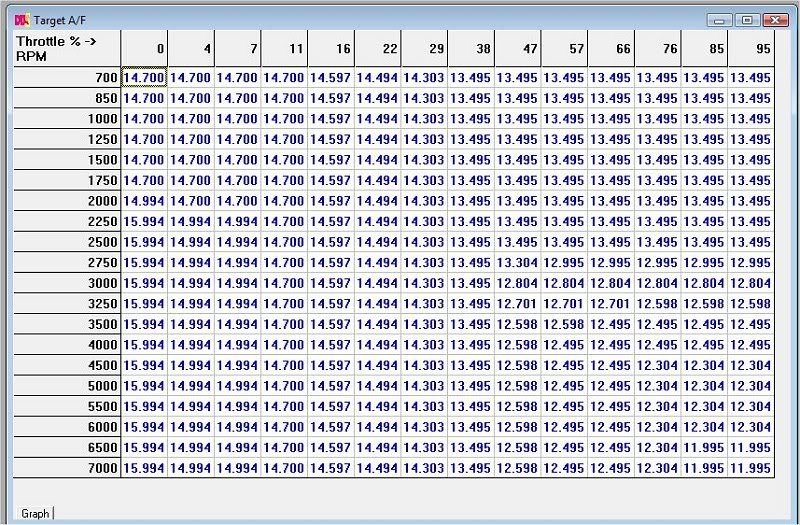Click the 16 throttle column header
Image resolution: width=800 pixels, height=525 pixels.
[x=331, y=48]
